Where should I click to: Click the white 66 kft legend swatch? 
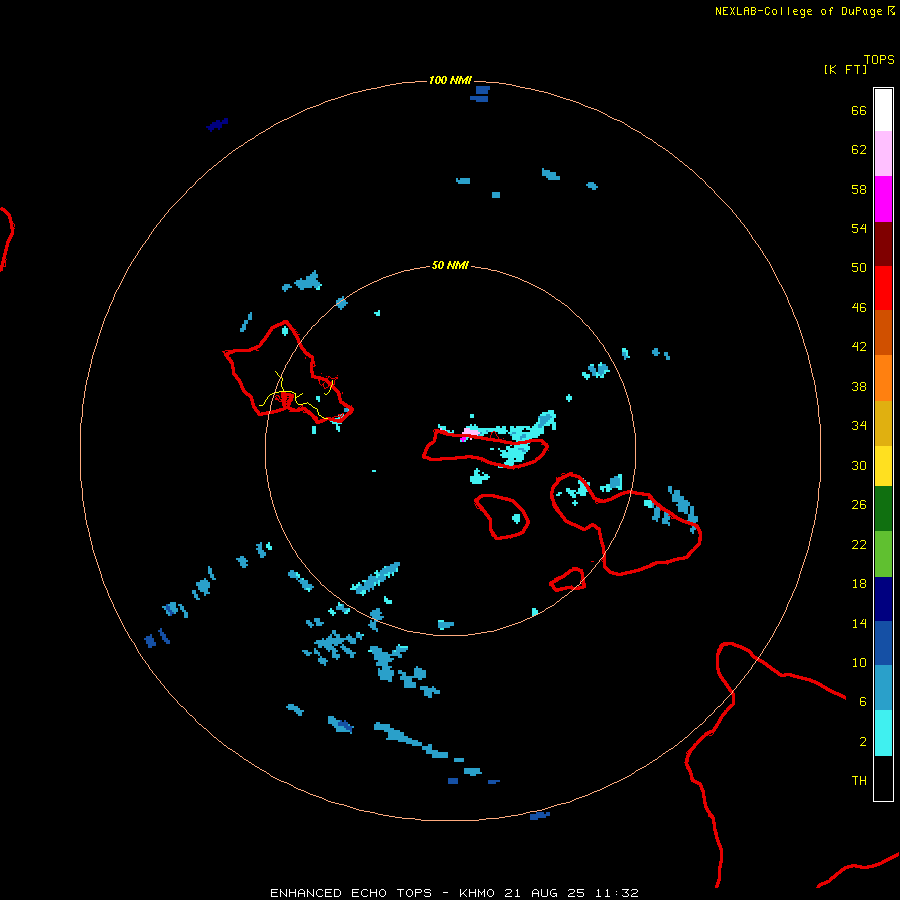pos(883,110)
